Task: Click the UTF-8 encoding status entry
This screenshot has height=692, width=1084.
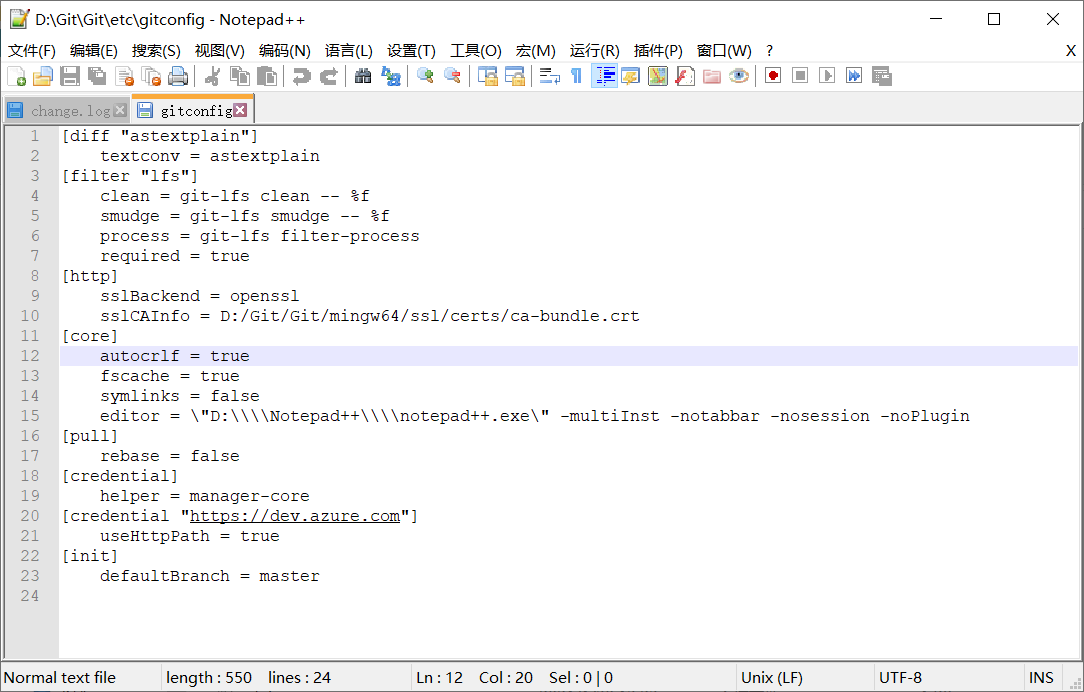Action: point(900,677)
